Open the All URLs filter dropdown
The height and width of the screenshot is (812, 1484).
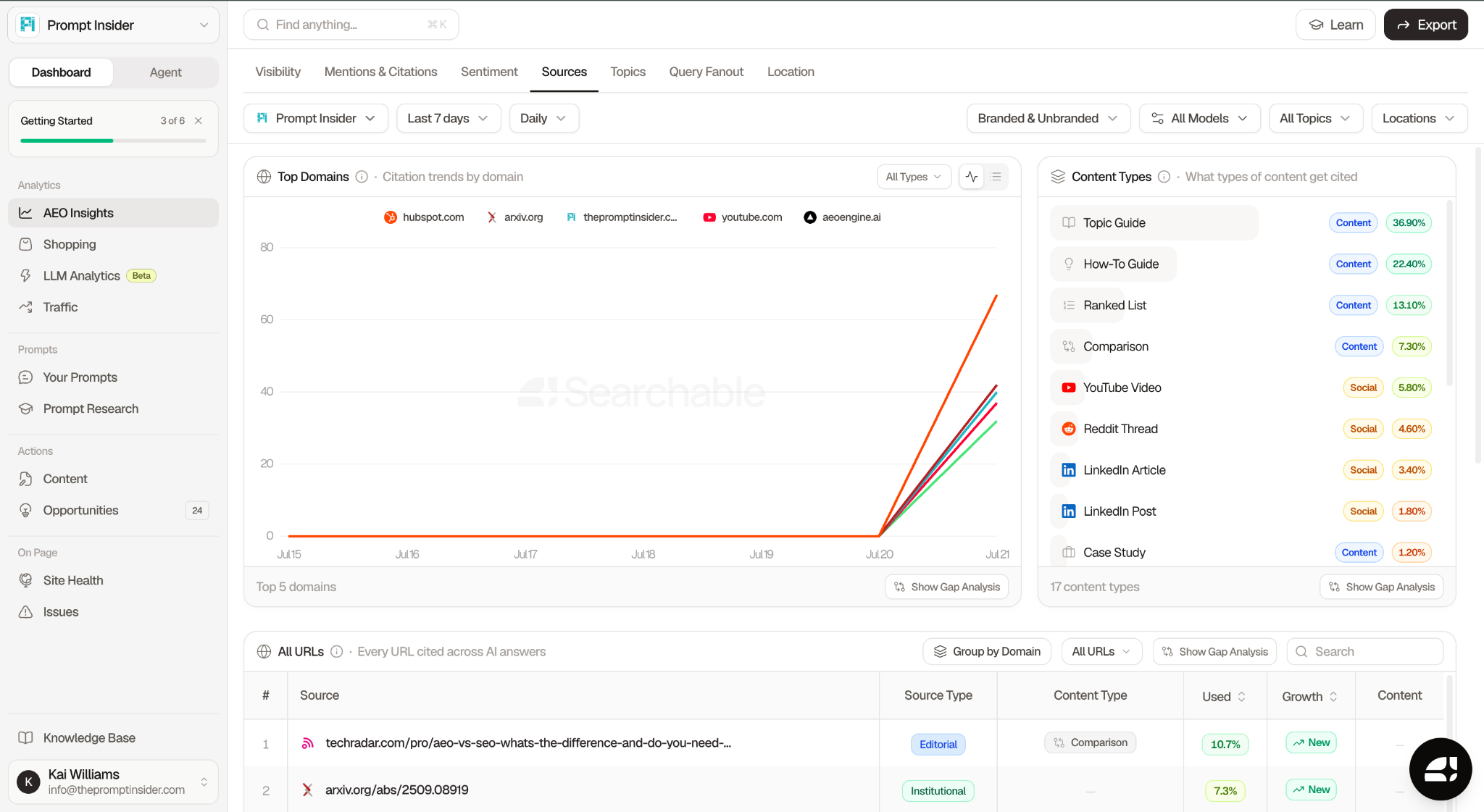[1101, 651]
